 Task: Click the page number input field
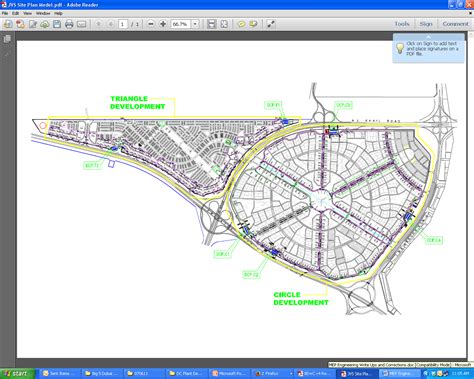click(x=123, y=24)
